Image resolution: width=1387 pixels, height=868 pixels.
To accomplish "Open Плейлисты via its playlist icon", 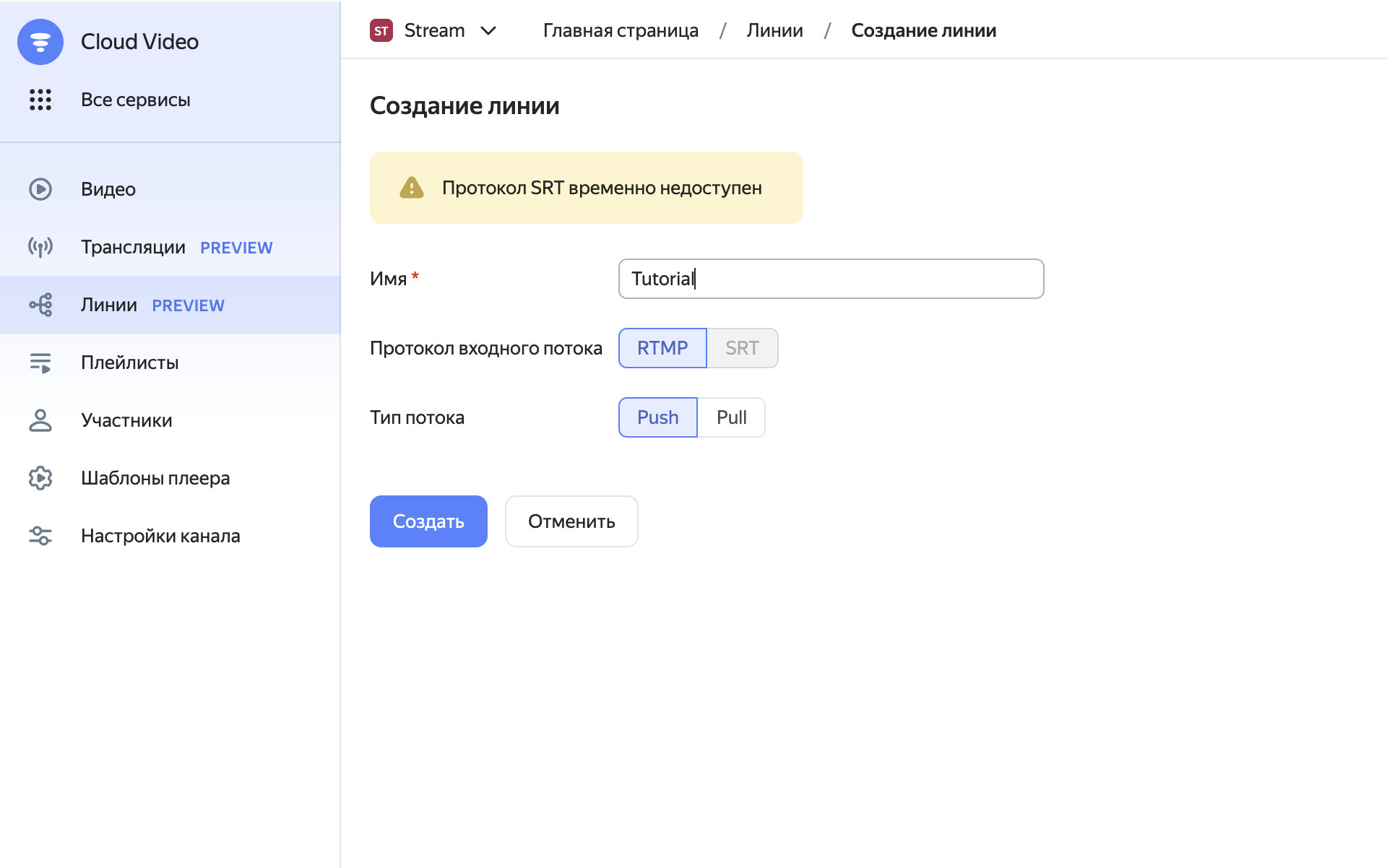I will tap(40, 363).
